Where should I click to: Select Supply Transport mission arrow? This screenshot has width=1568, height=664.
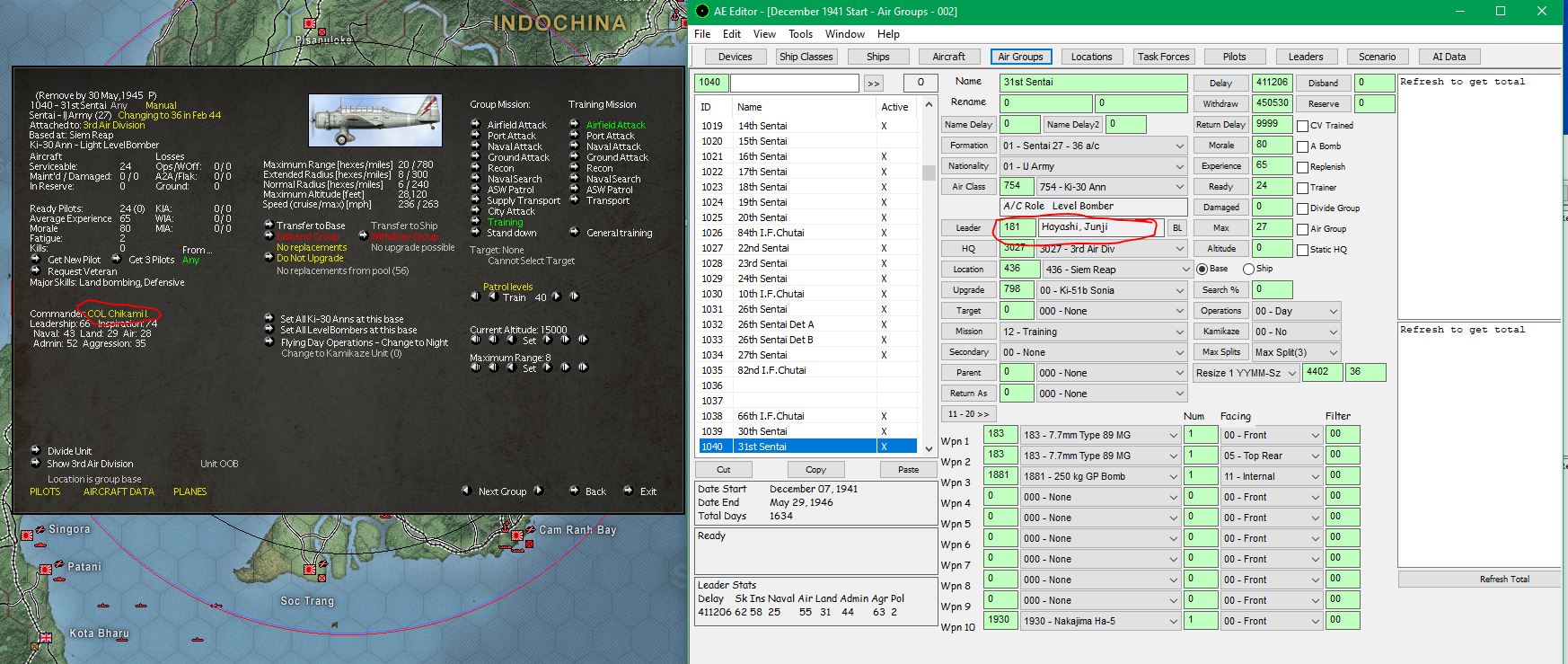(477, 200)
